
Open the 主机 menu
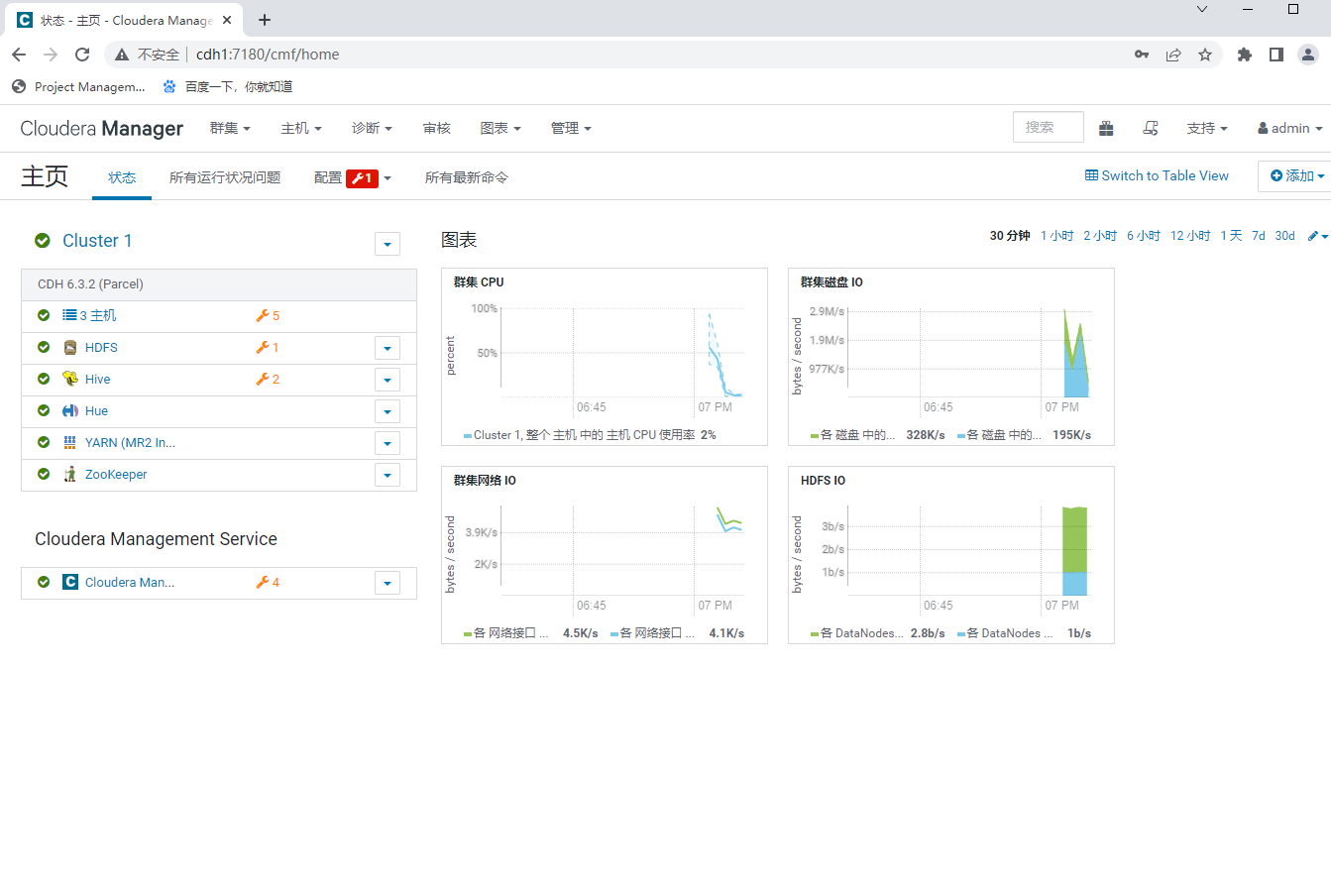[301, 128]
